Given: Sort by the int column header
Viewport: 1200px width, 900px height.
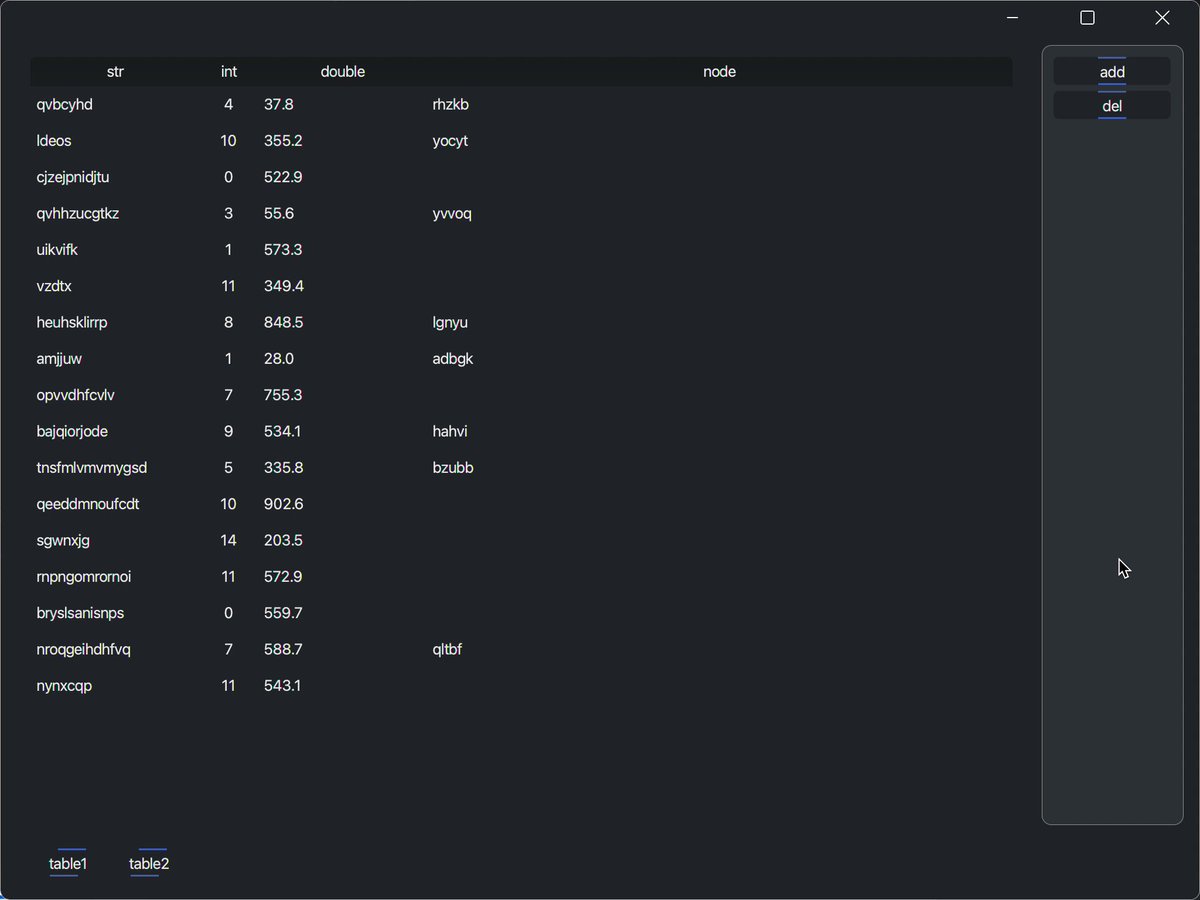Looking at the screenshot, I should (228, 71).
